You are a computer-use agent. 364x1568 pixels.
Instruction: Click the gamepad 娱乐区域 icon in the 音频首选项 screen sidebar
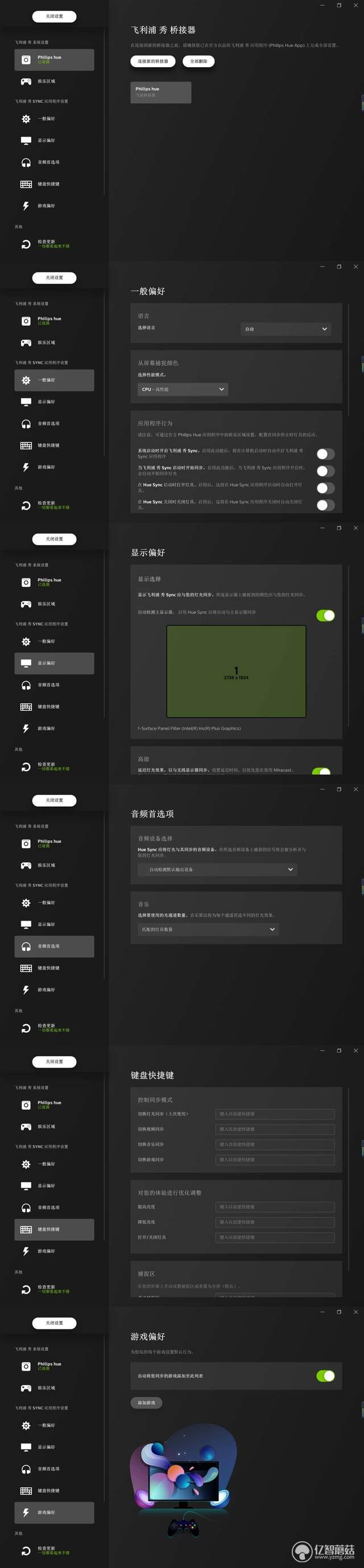26,865
